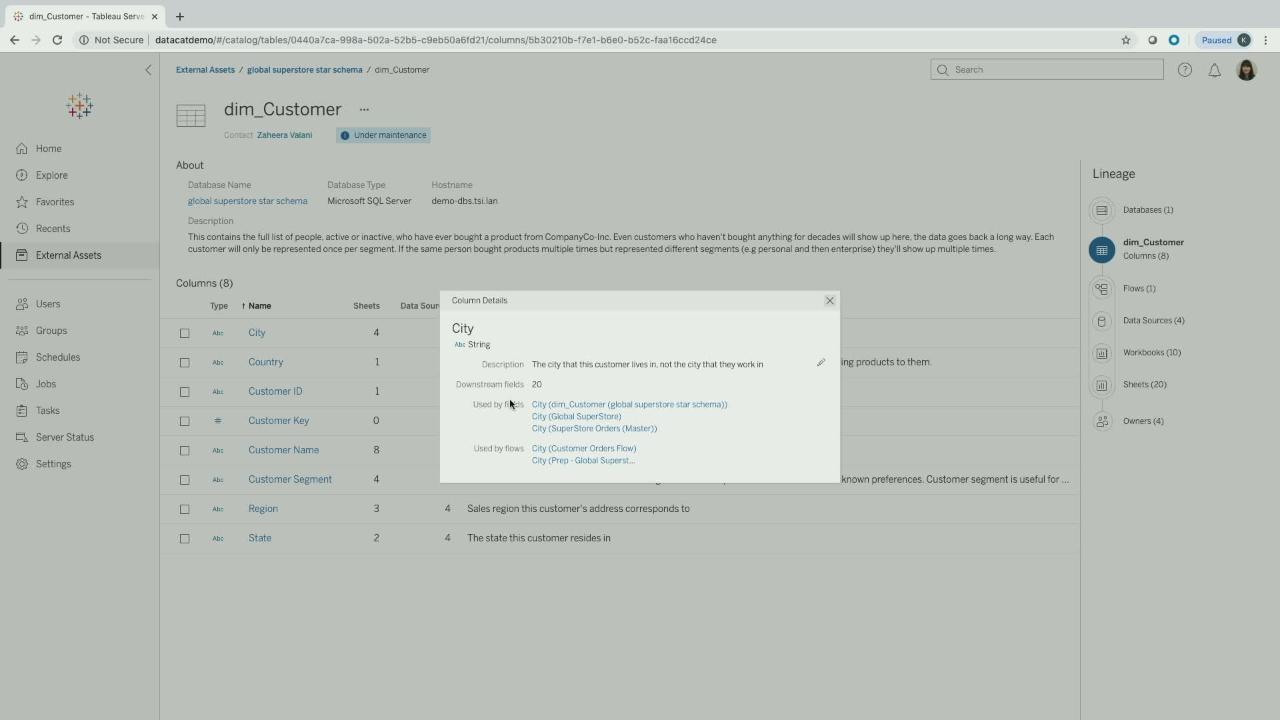Collapse the sidebar with the chevron
Screen dimensions: 1280x720
point(148,70)
